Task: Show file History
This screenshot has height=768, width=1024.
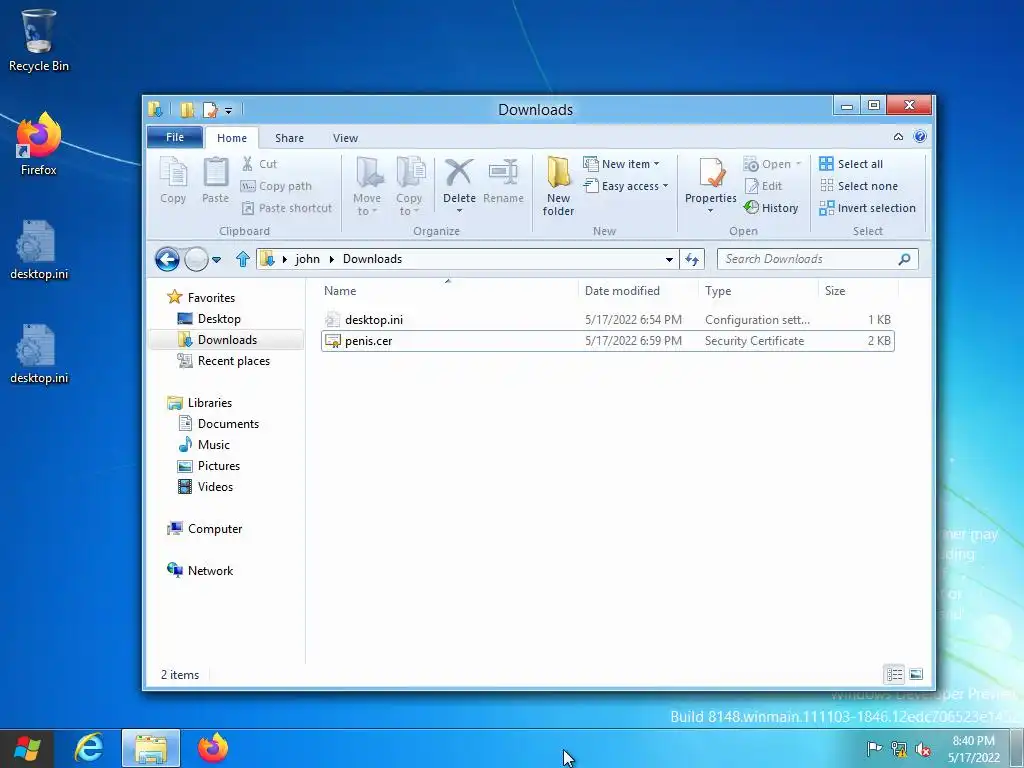Action: pos(771,208)
